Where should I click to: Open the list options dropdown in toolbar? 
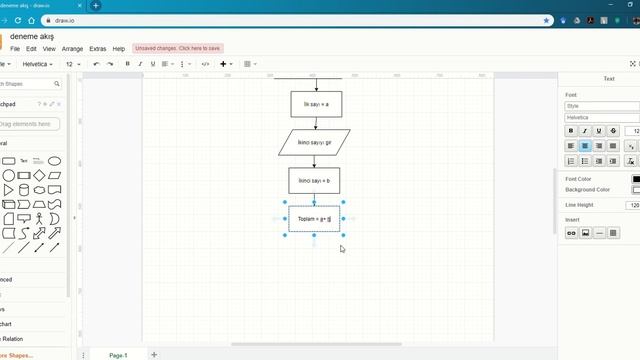[x=185, y=64]
